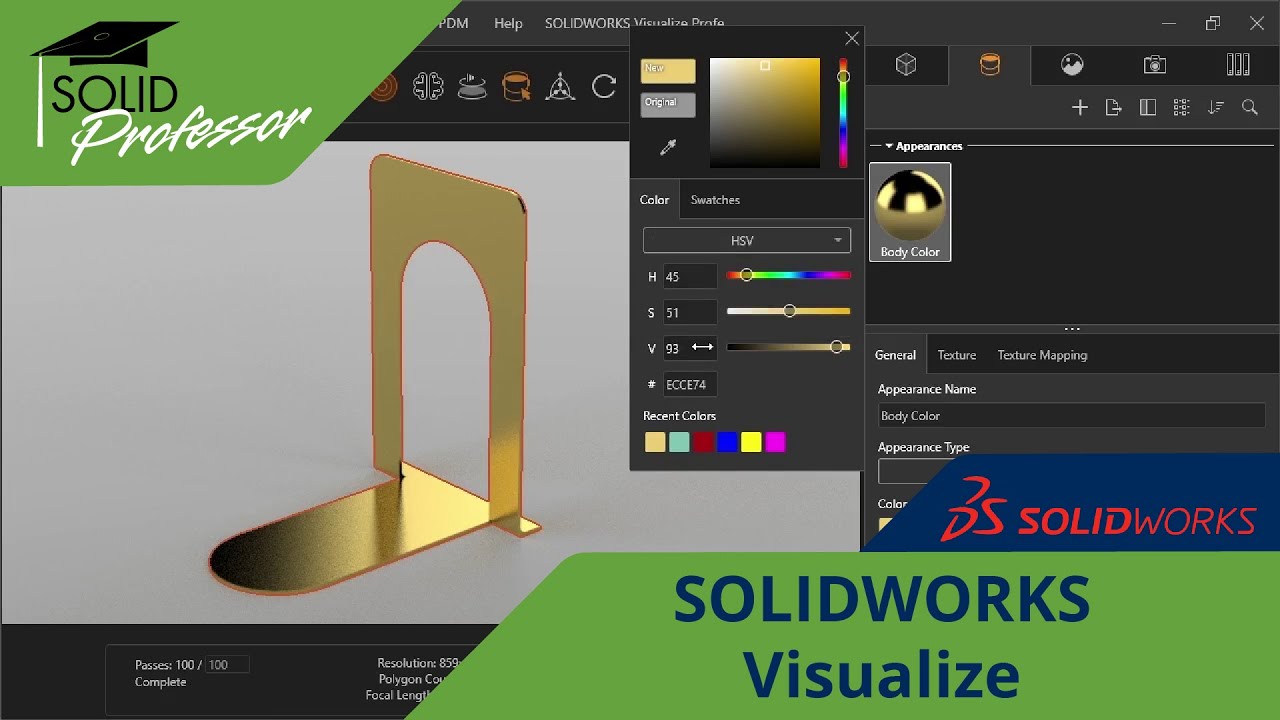Switch to the Texture tab
1280x720 pixels.
coord(956,355)
